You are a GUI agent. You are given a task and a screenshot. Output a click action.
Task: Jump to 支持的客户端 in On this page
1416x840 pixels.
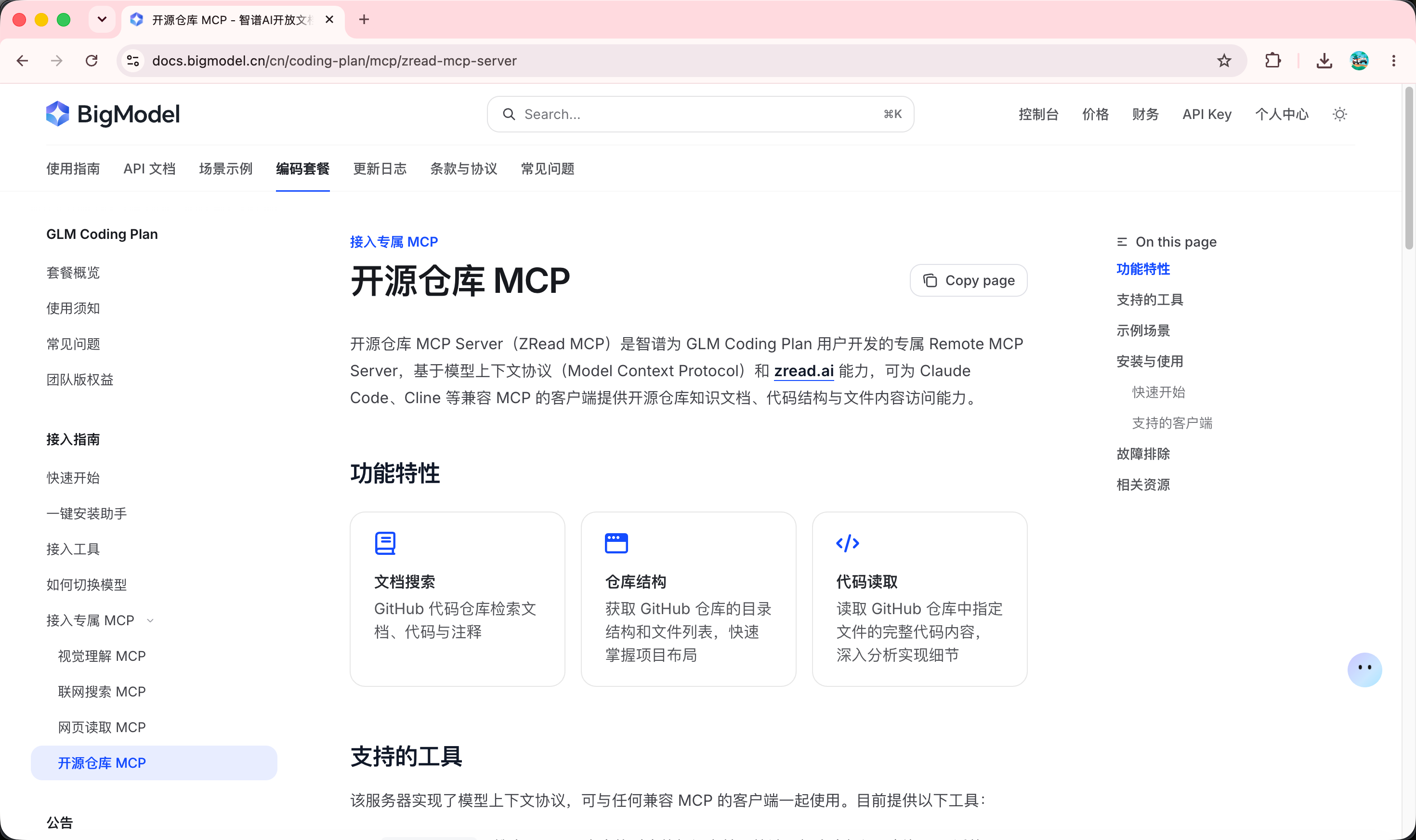click(1172, 423)
